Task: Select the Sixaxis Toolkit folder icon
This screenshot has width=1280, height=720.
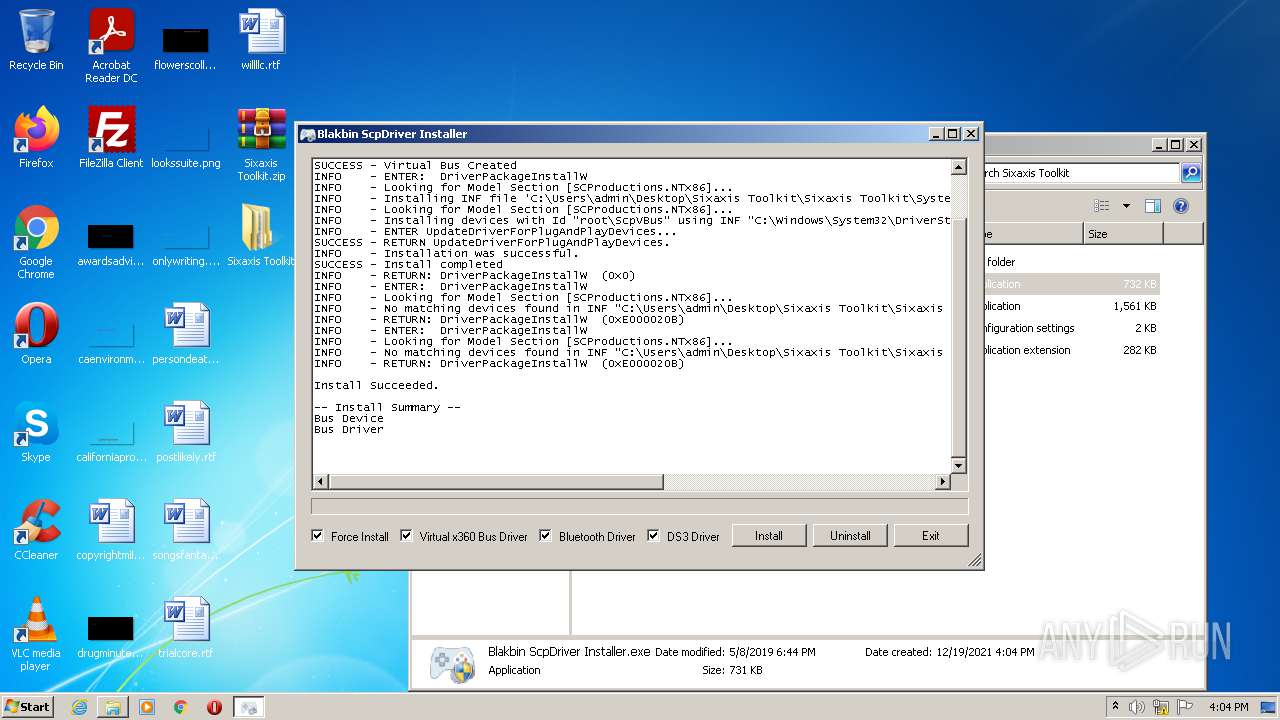Action: [x=261, y=236]
